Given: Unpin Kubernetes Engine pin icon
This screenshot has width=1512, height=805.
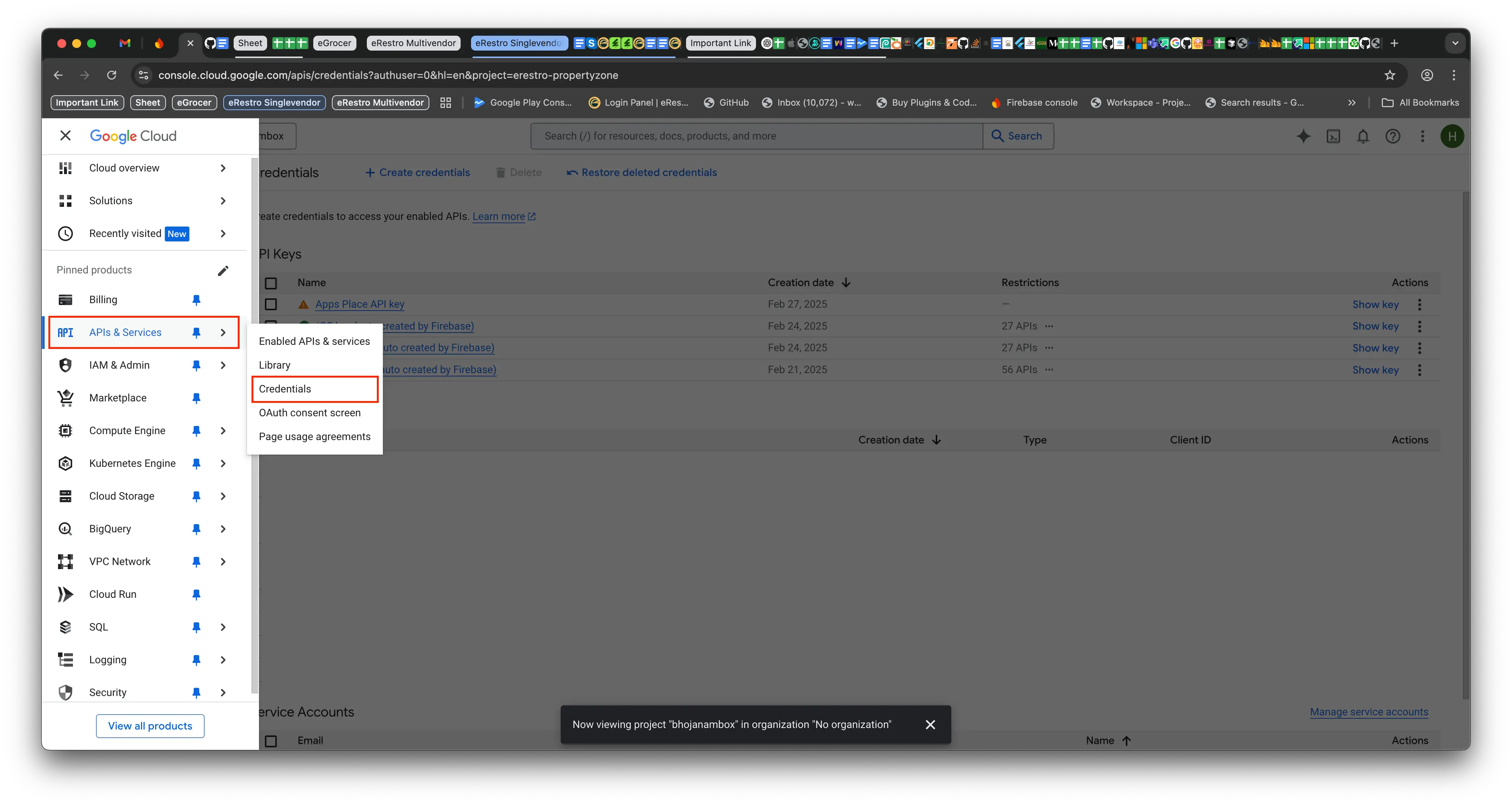Looking at the screenshot, I should tap(197, 464).
